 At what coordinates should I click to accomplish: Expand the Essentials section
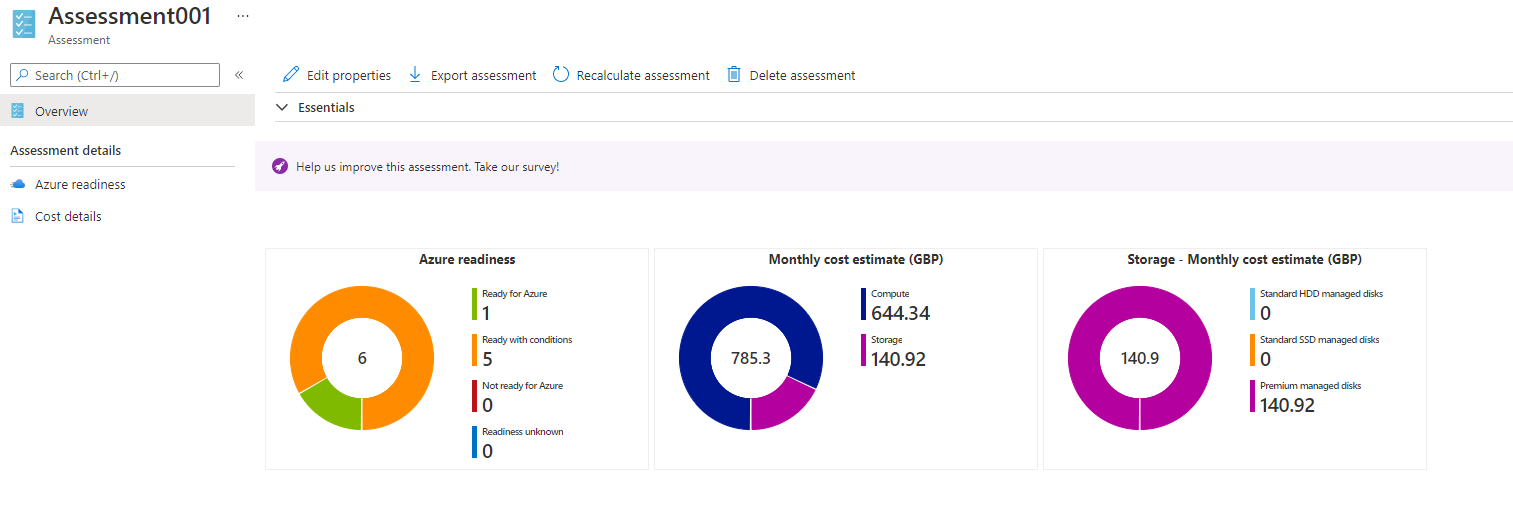point(283,107)
